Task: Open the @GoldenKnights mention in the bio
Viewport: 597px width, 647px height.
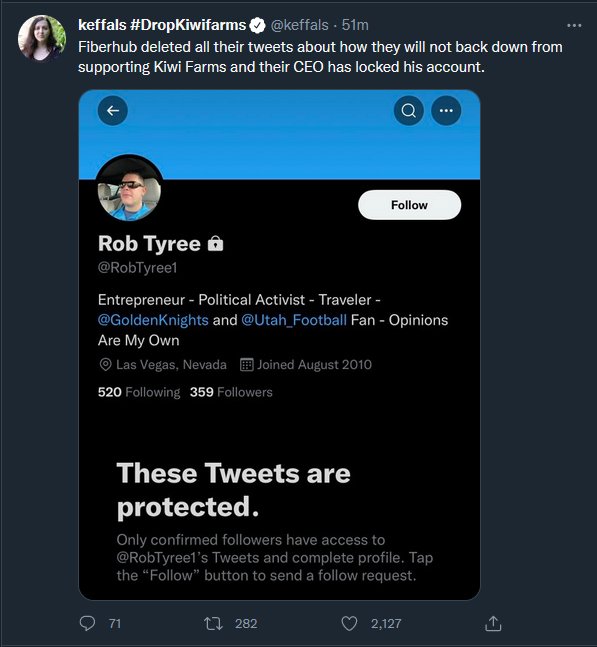Action: coord(153,320)
